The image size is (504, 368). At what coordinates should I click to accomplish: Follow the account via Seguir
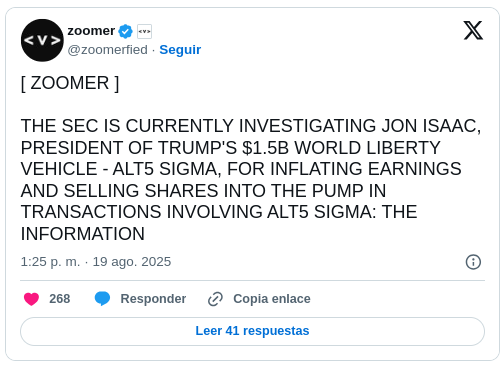[180, 50]
